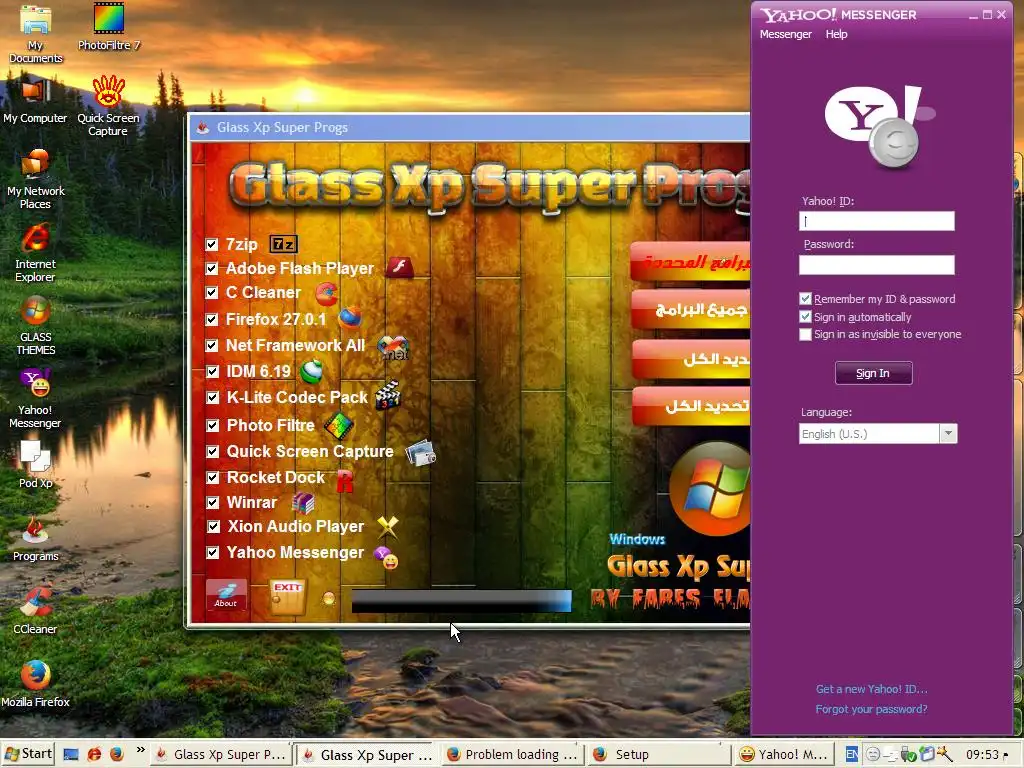Switch to Problem loading taskbar window

coord(511,754)
